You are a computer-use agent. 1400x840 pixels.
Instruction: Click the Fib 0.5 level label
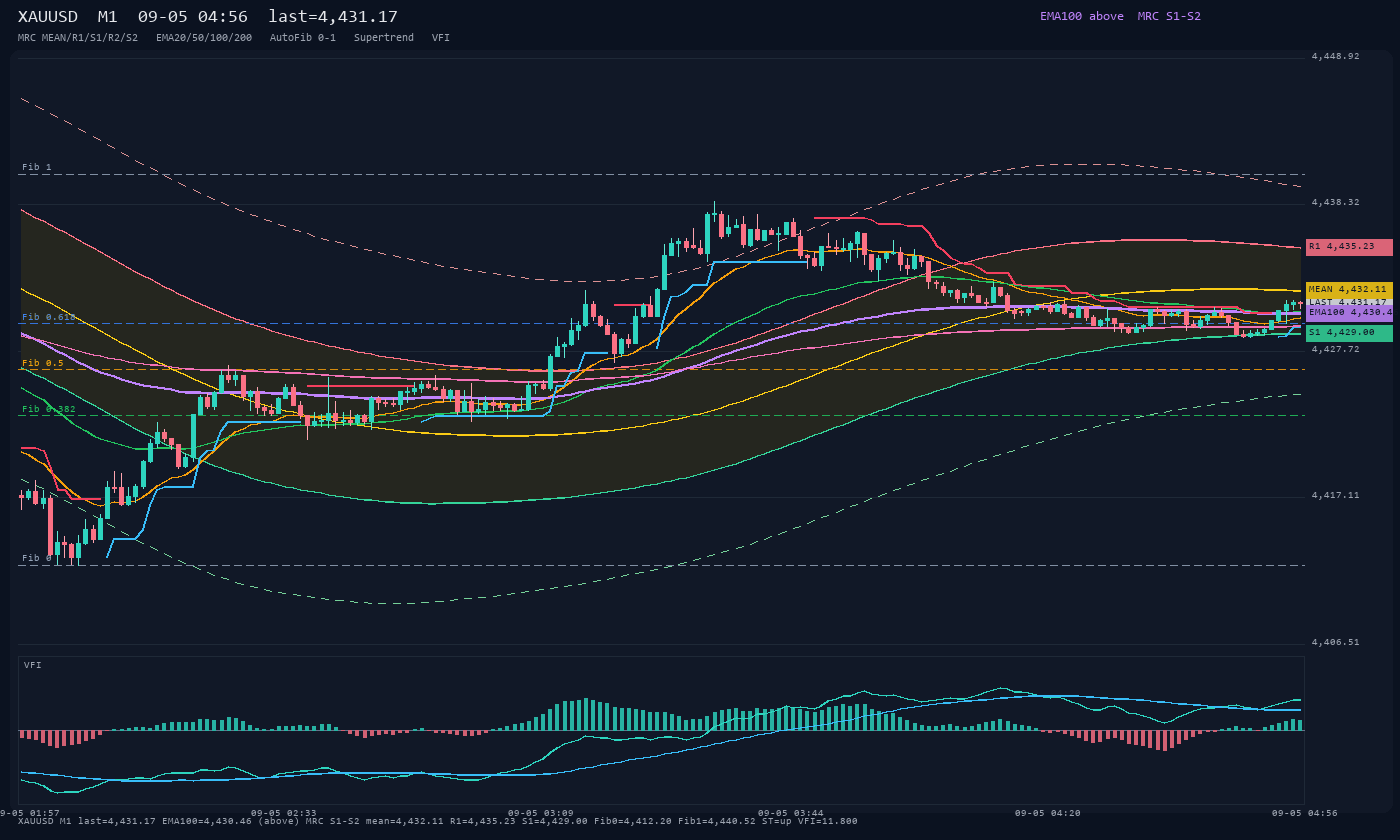click(x=43, y=362)
